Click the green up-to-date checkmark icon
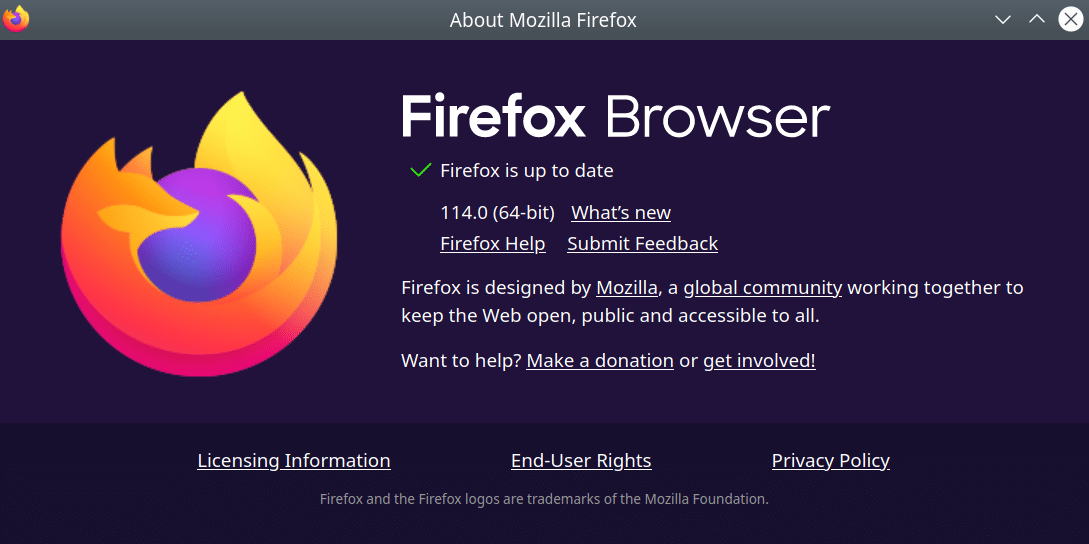 click(x=421, y=170)
